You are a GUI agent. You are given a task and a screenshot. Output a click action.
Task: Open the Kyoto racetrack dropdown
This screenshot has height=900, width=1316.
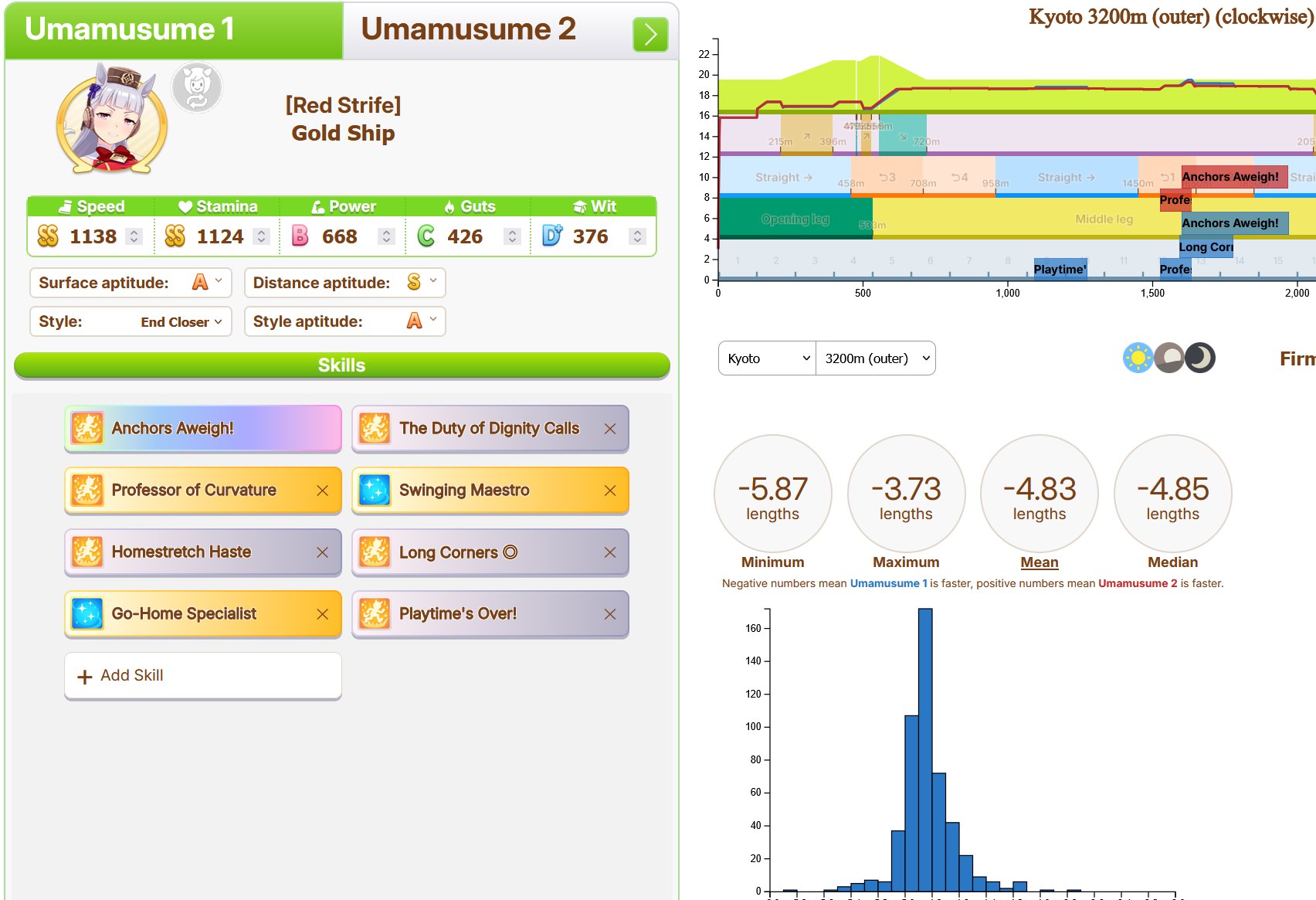pos(767,358)
